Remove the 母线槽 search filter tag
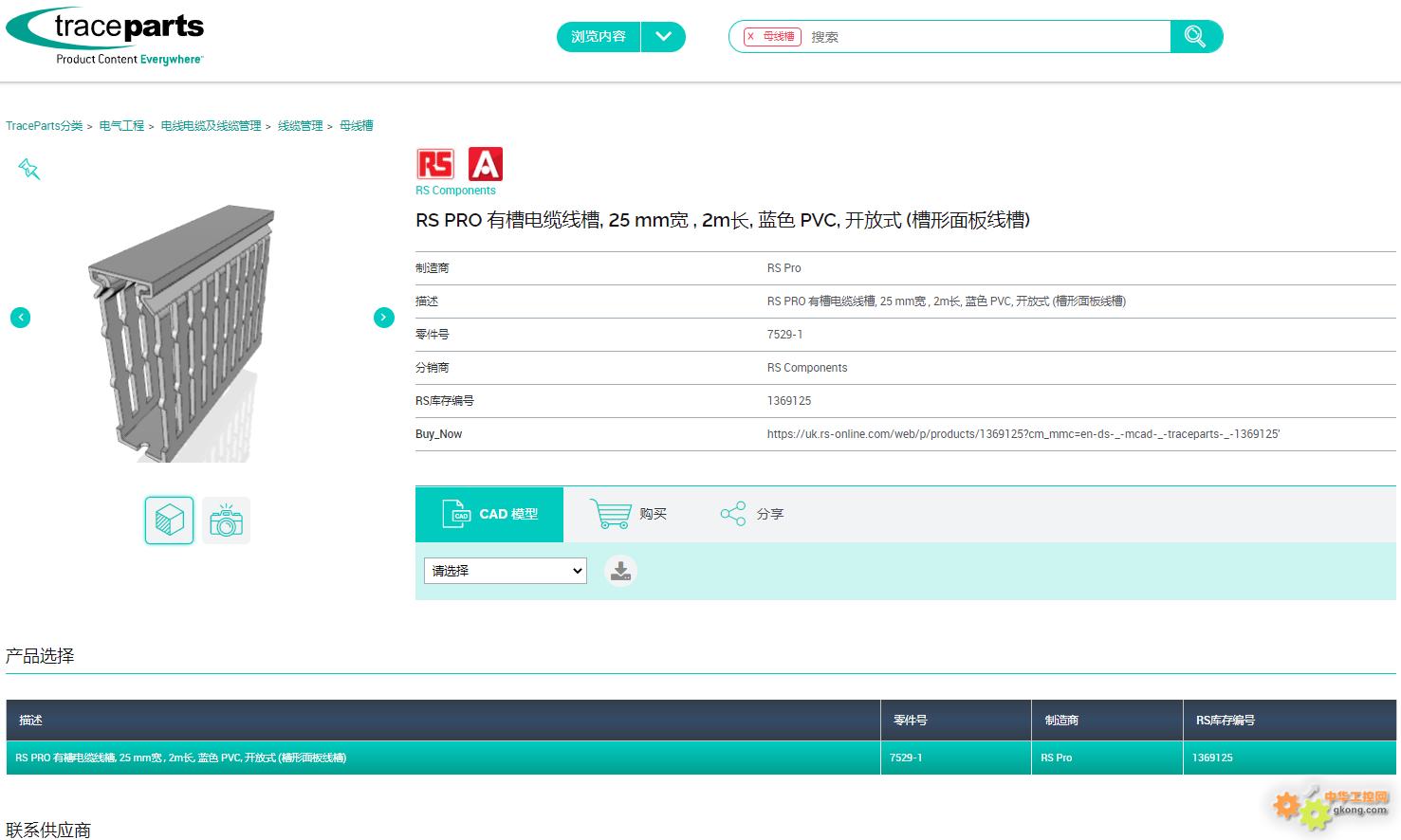Viewport: 1401px width, 840px height. 750,37
